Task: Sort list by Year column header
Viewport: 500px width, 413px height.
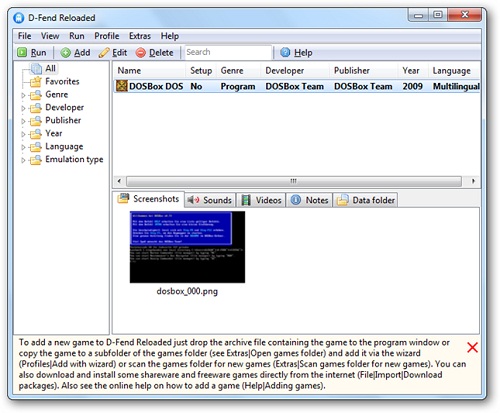Action: pos(413,71)
